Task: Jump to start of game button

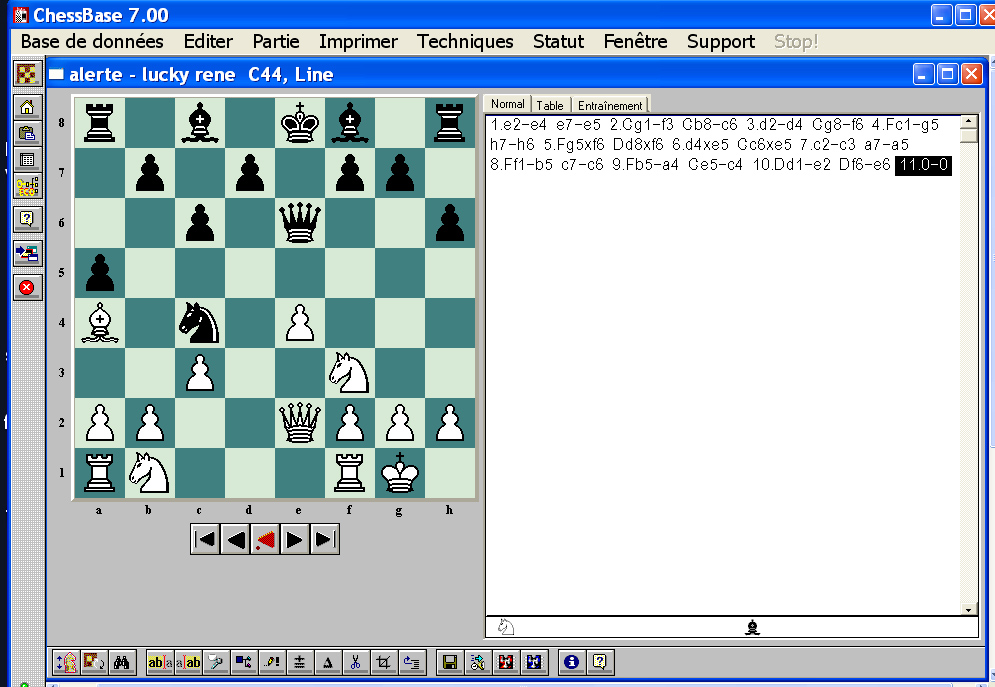Action: pos(205,539)
